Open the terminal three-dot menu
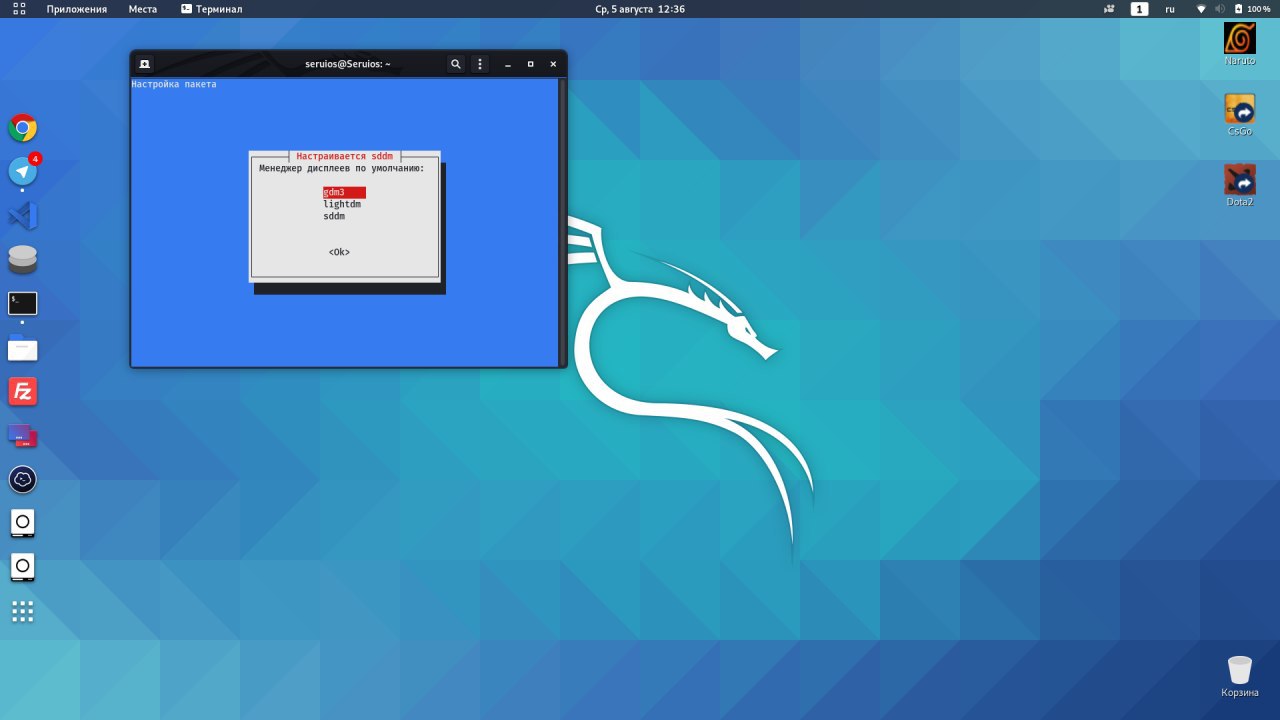1280x720 pixels. pos(480,64)
